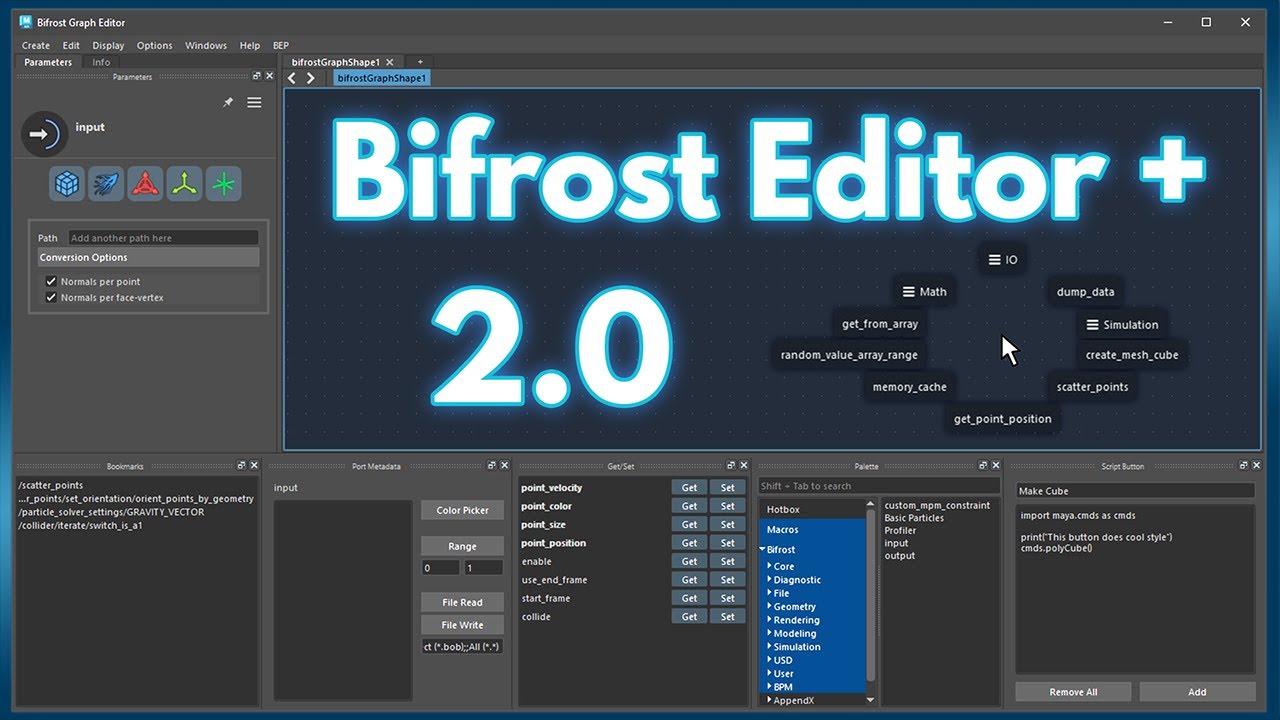1280x720 pixels.
Task: Click the yellow-green three-axis arrows icon
Action: 184,184
